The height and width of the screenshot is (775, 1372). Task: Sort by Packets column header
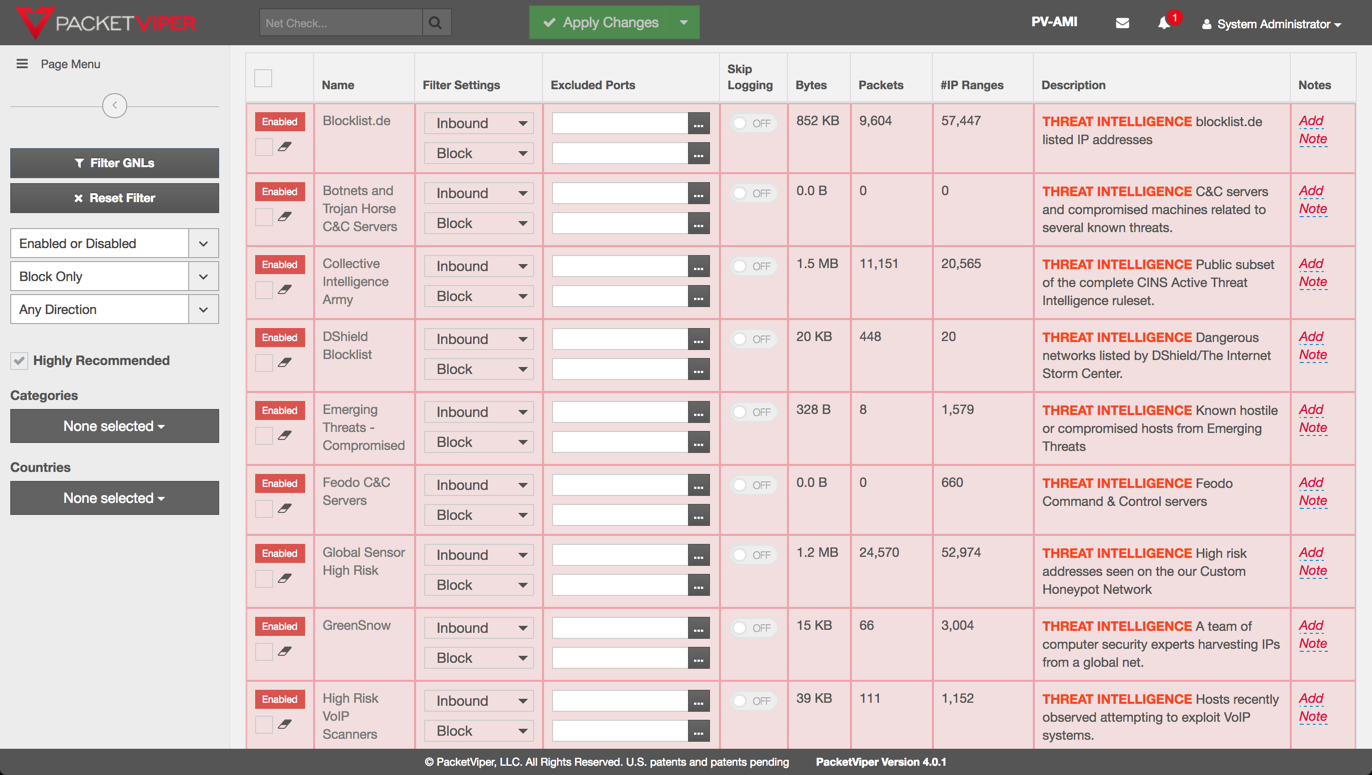click(x=881, y=85)
